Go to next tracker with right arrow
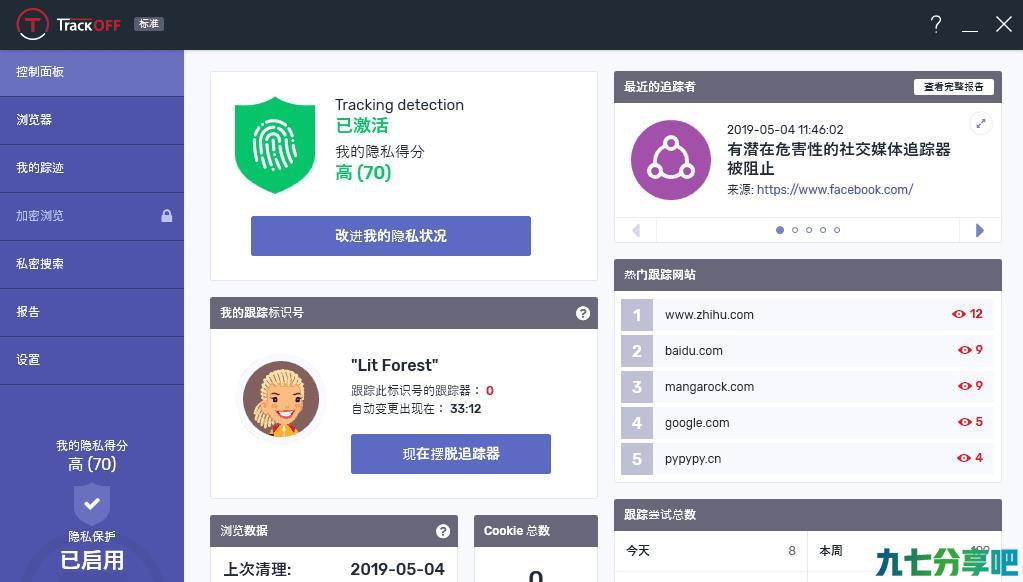 point(980,230)
